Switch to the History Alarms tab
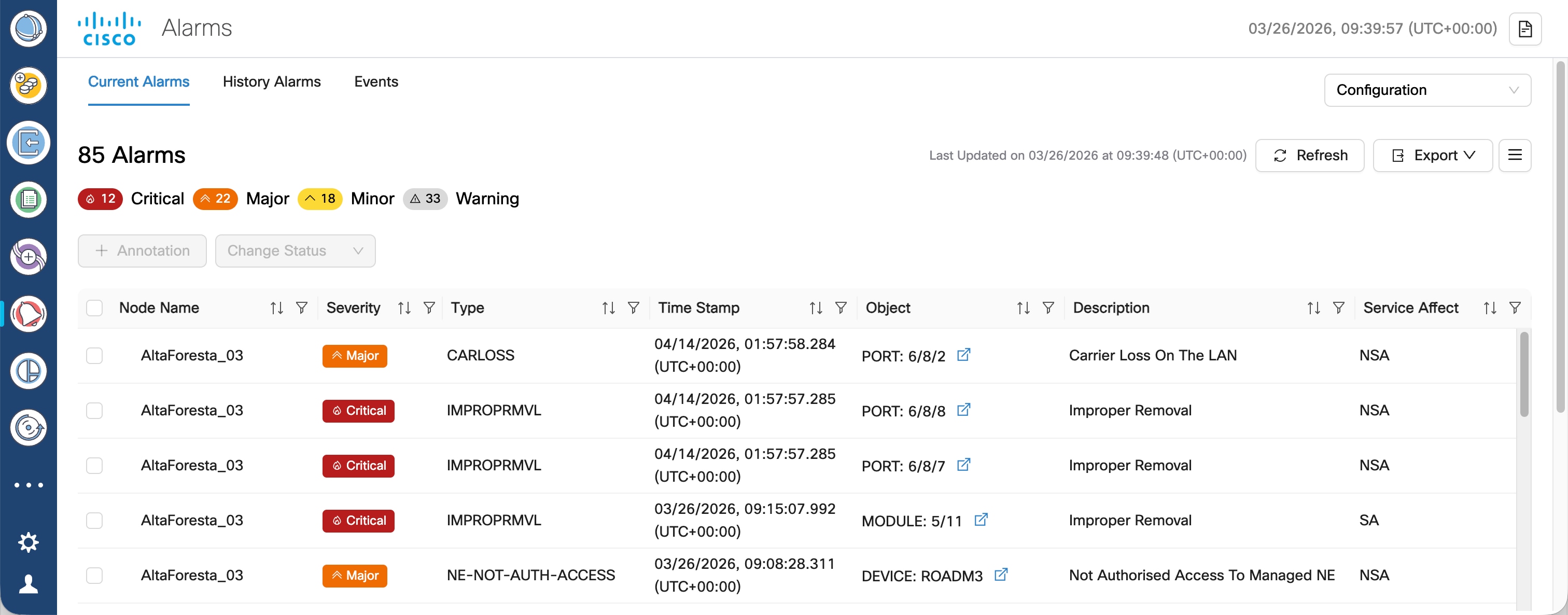The width and height of the screenshot is (1568, 615). pyautogui.click(x=272, y=81)
